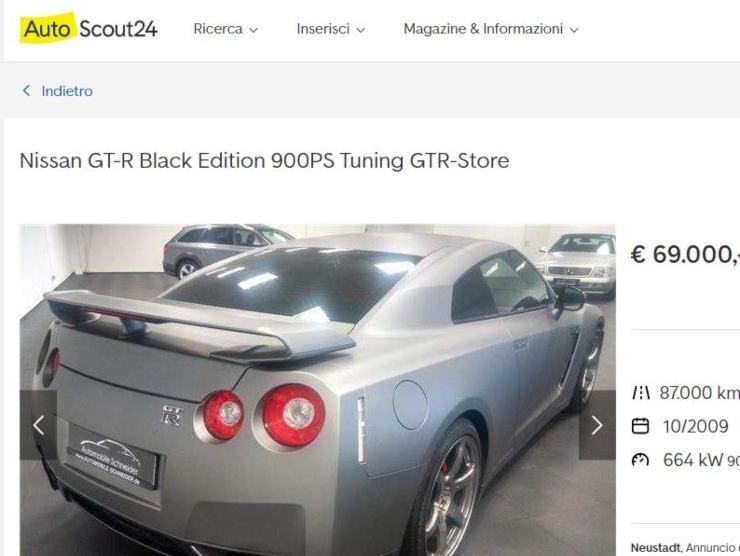Click the back chevron beside Indietro
740x556 pixels.
(x=26, y=91)
